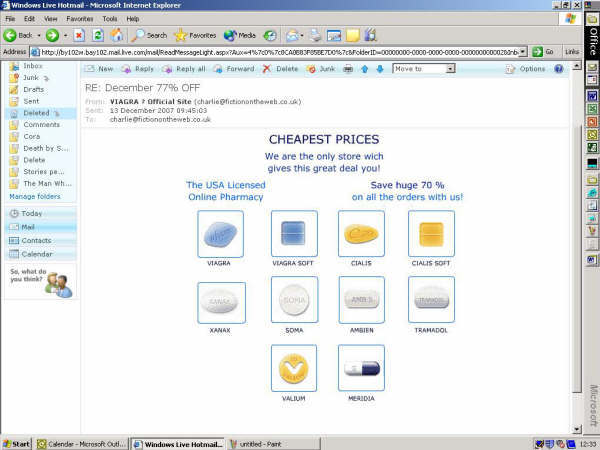The width and height of the screenshot is (600, 450).
Task: Click the Print icon in IE toolbar
Action: (315, 36)
